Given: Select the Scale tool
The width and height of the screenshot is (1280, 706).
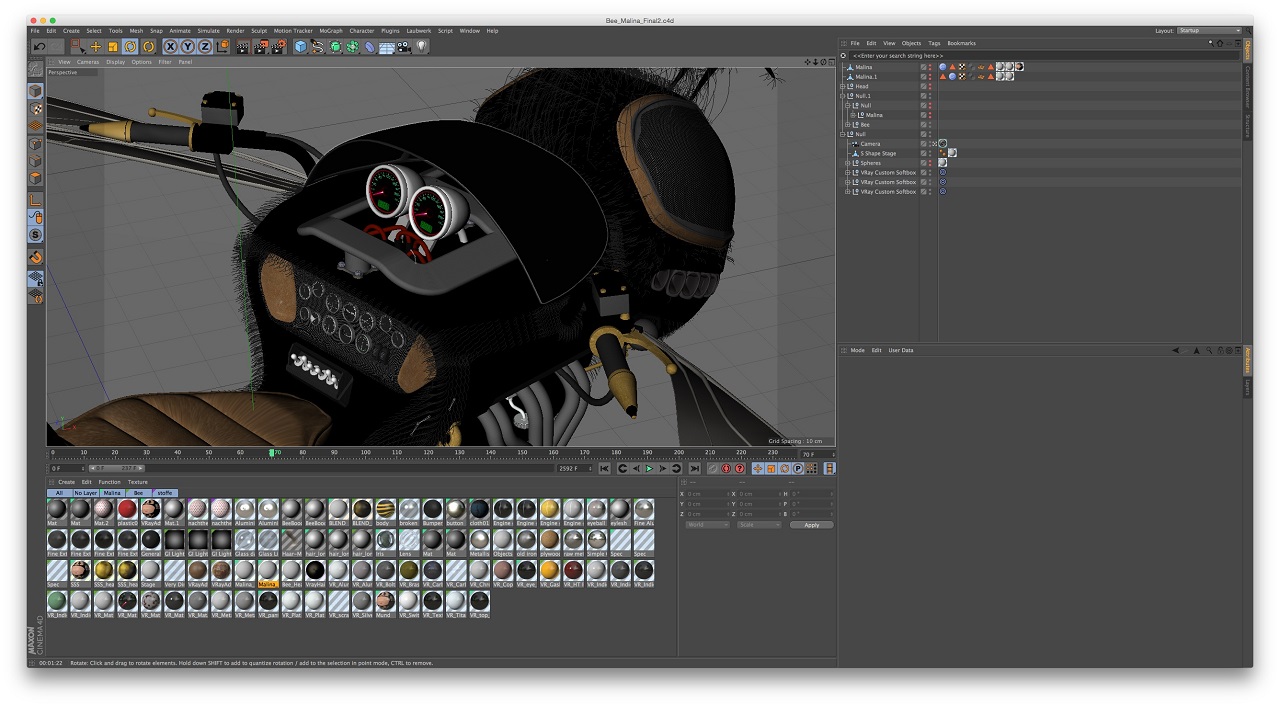Looking at the screenshot, I should 113,46.
